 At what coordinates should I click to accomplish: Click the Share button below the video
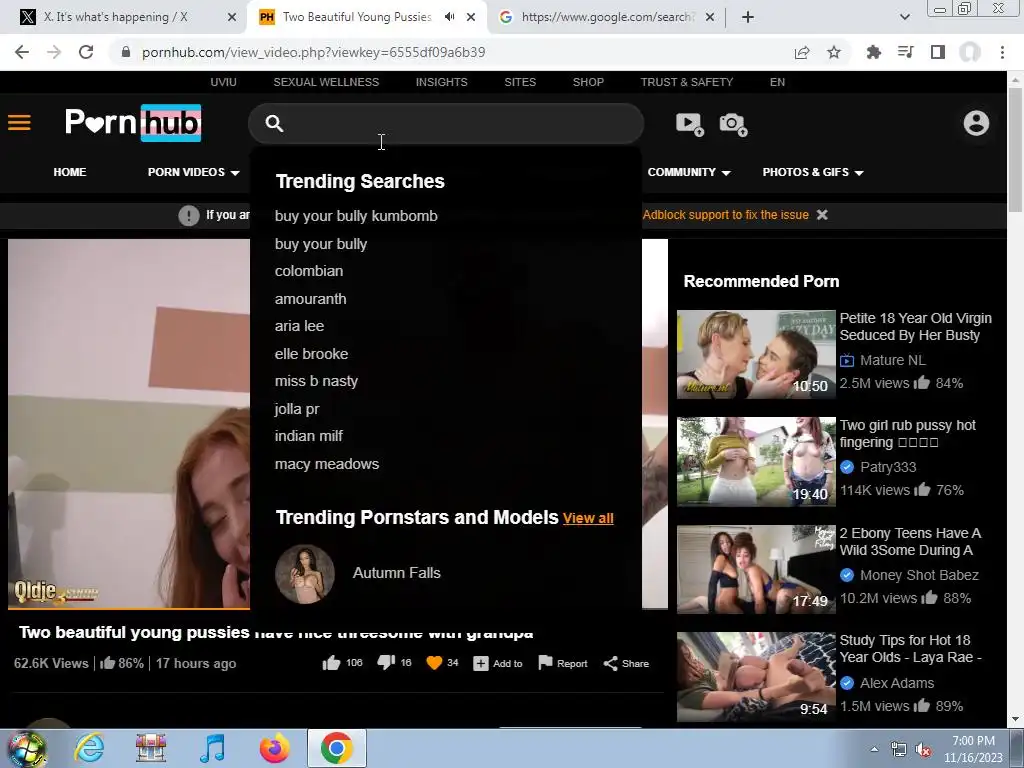[626, 664]
